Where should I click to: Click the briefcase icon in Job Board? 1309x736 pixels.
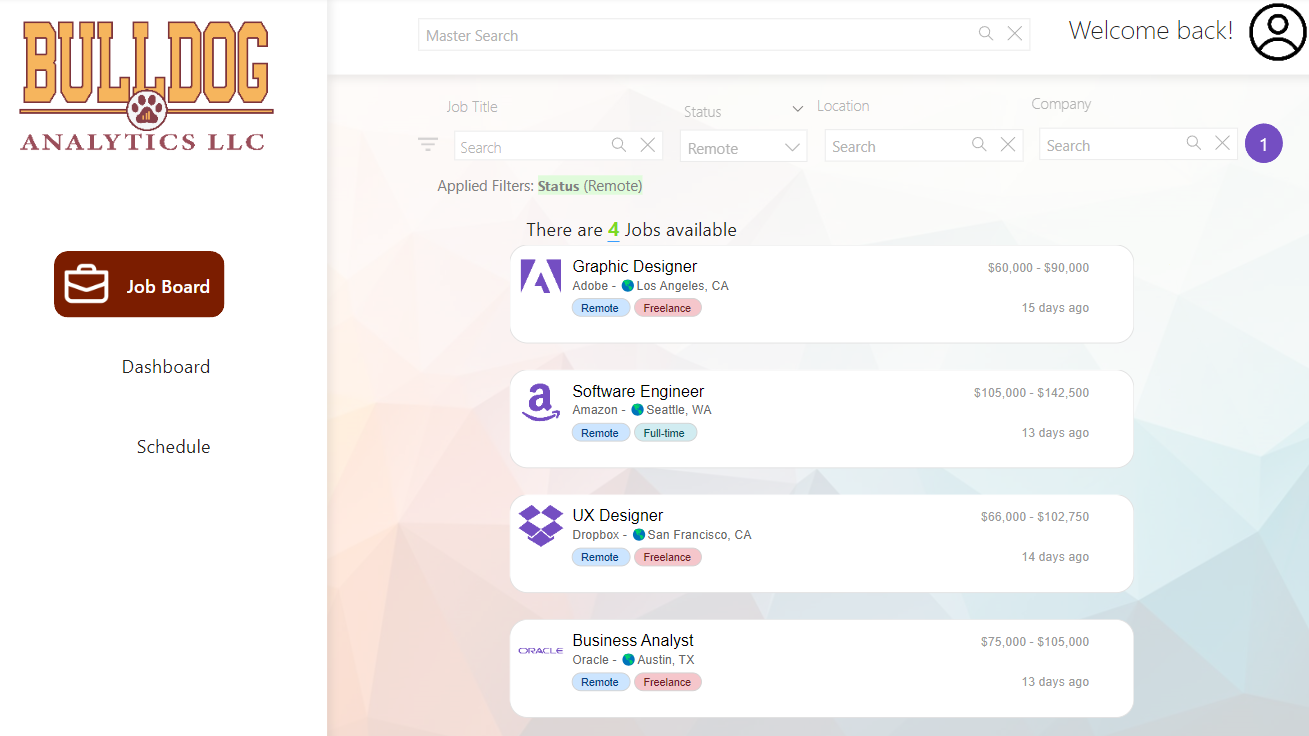(87, 285)
